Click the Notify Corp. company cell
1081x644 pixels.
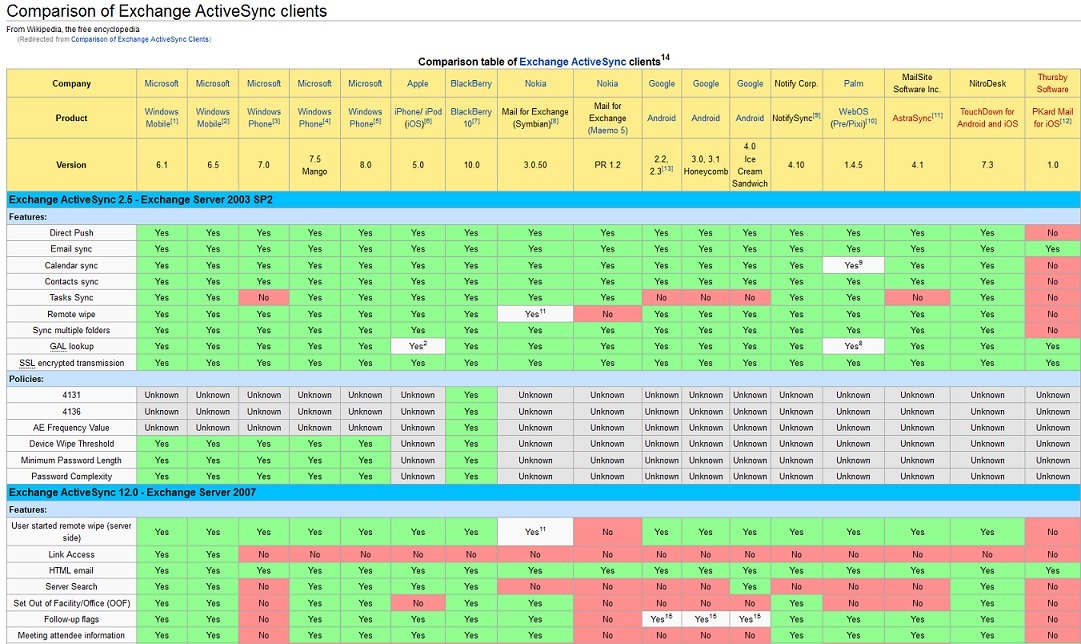coord(796,83)
